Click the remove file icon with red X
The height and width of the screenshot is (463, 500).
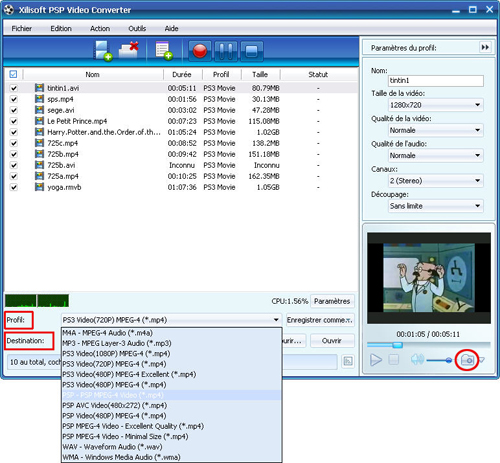click(x=129, y=50)
